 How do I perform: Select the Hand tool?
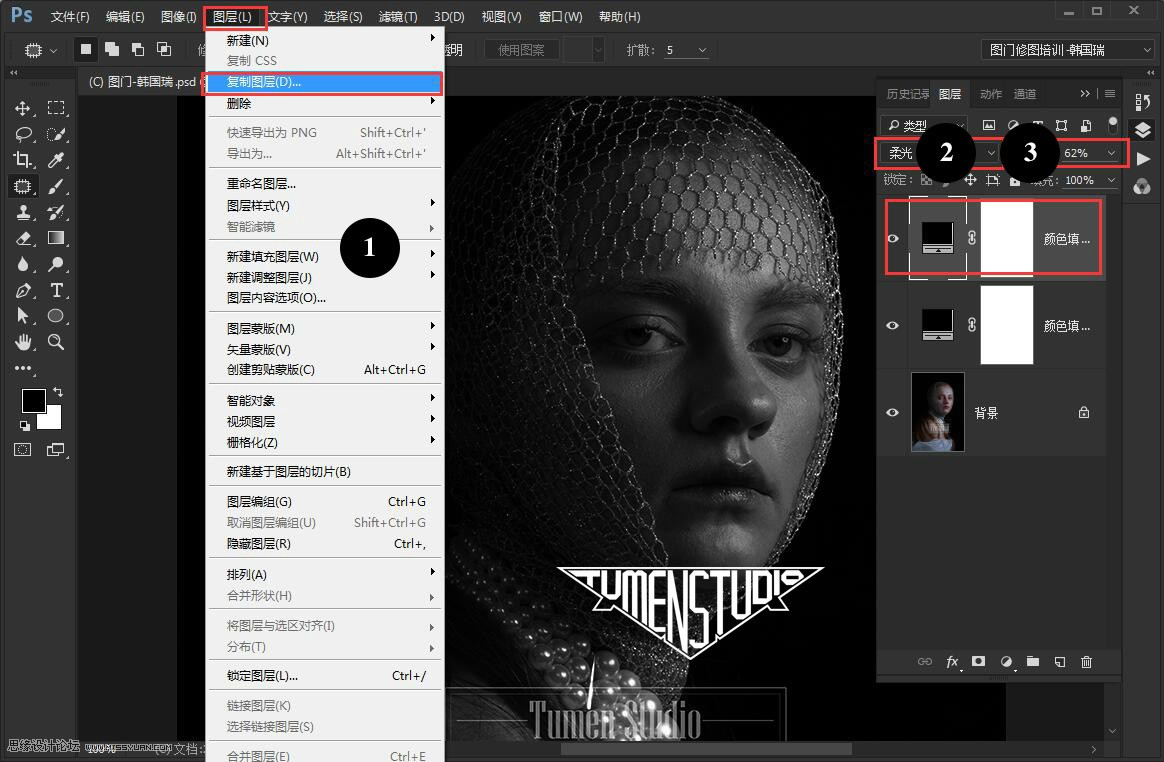pyautogui.click(x=23, y=342)
